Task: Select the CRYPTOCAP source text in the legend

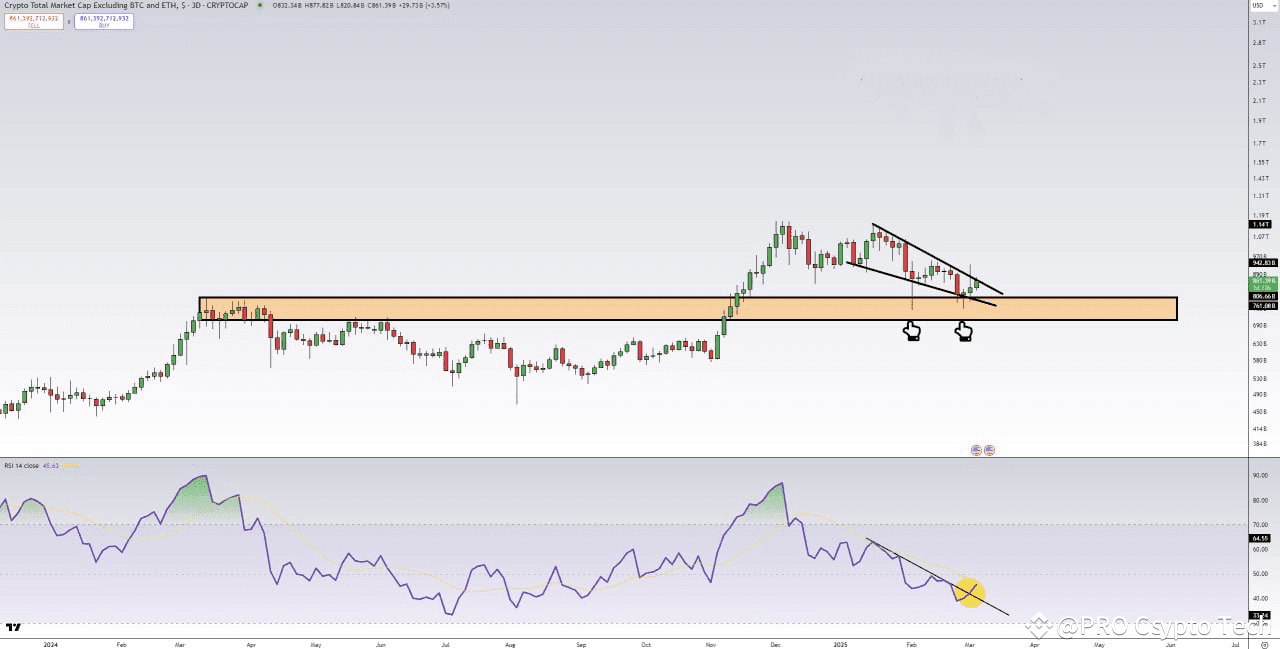Action: 226,5
